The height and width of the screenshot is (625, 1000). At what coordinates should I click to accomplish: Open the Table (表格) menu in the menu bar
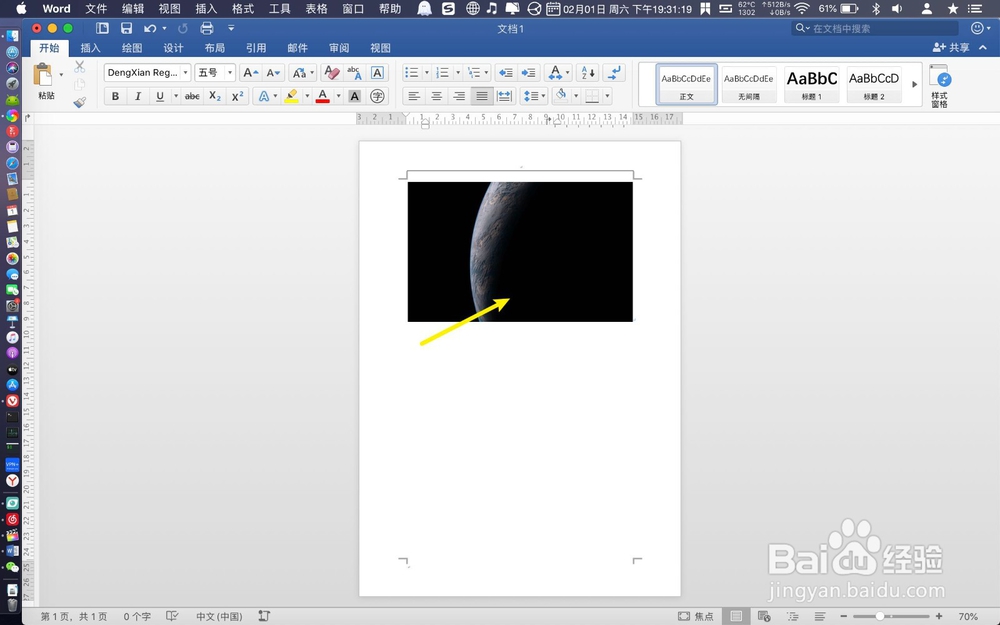pos(316,9)
